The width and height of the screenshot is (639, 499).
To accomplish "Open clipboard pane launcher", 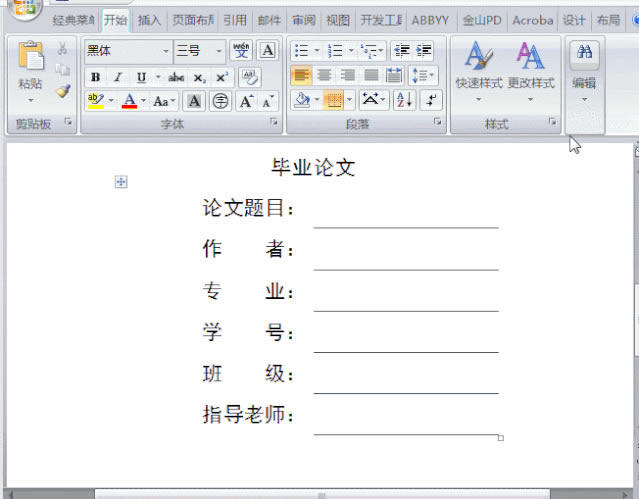I will [68, 122].
